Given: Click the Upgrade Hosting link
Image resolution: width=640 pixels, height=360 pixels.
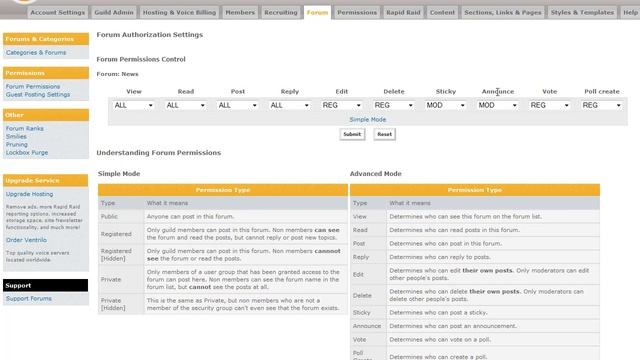Looking at the screenshot, I should coord(29,194).
